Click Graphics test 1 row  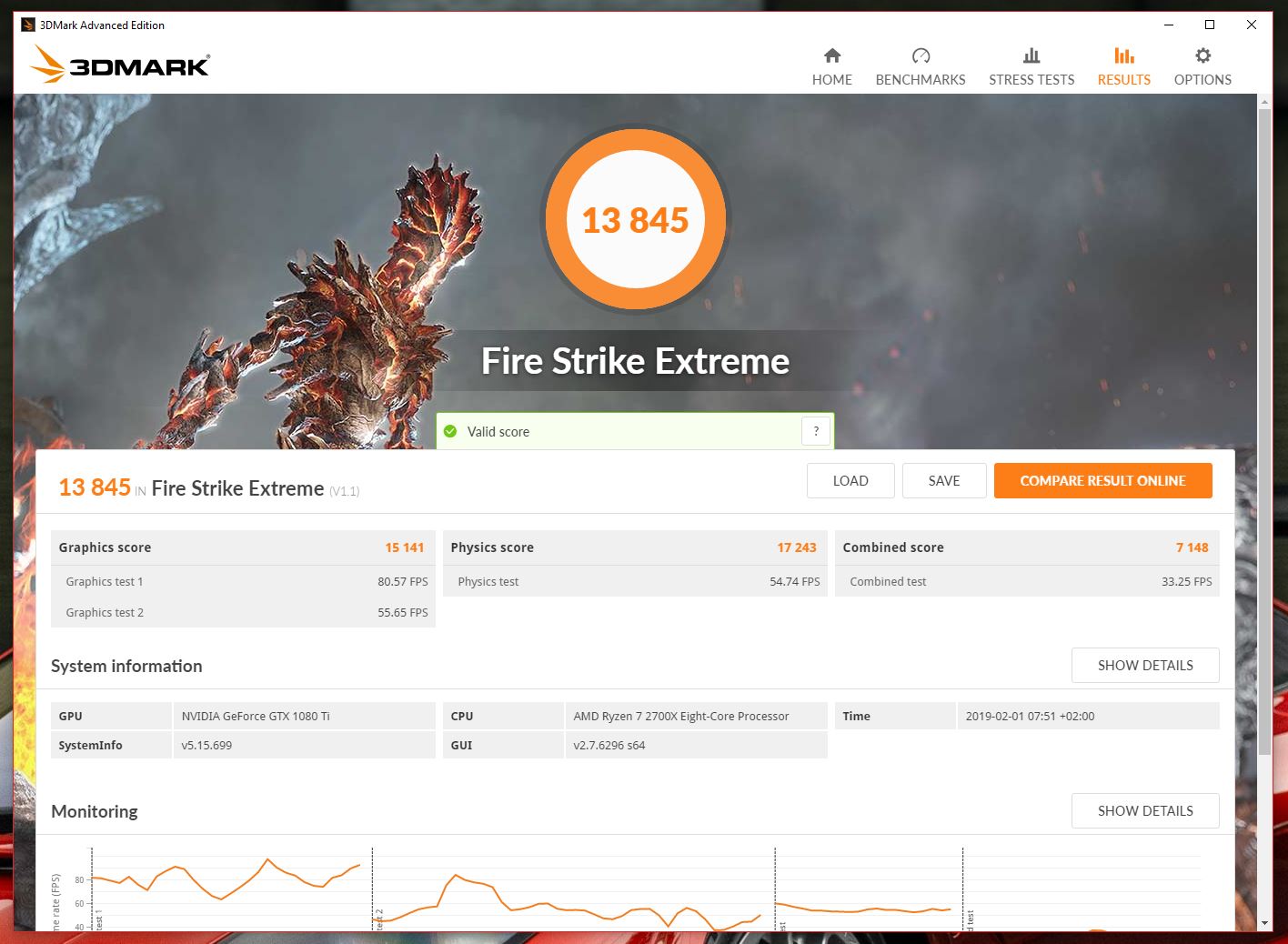pos(243,581)
